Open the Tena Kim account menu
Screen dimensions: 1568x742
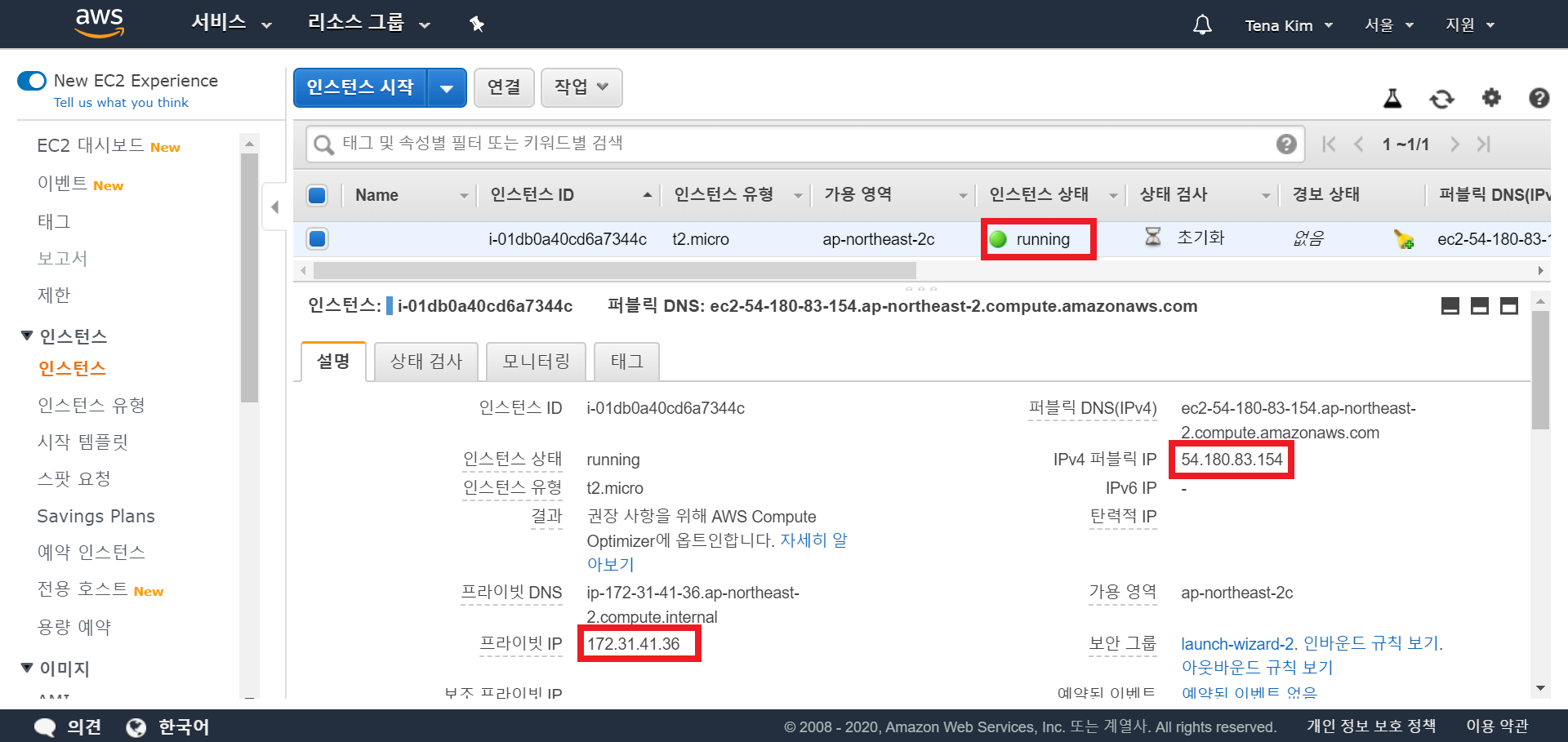click(x=1289, y=25)
